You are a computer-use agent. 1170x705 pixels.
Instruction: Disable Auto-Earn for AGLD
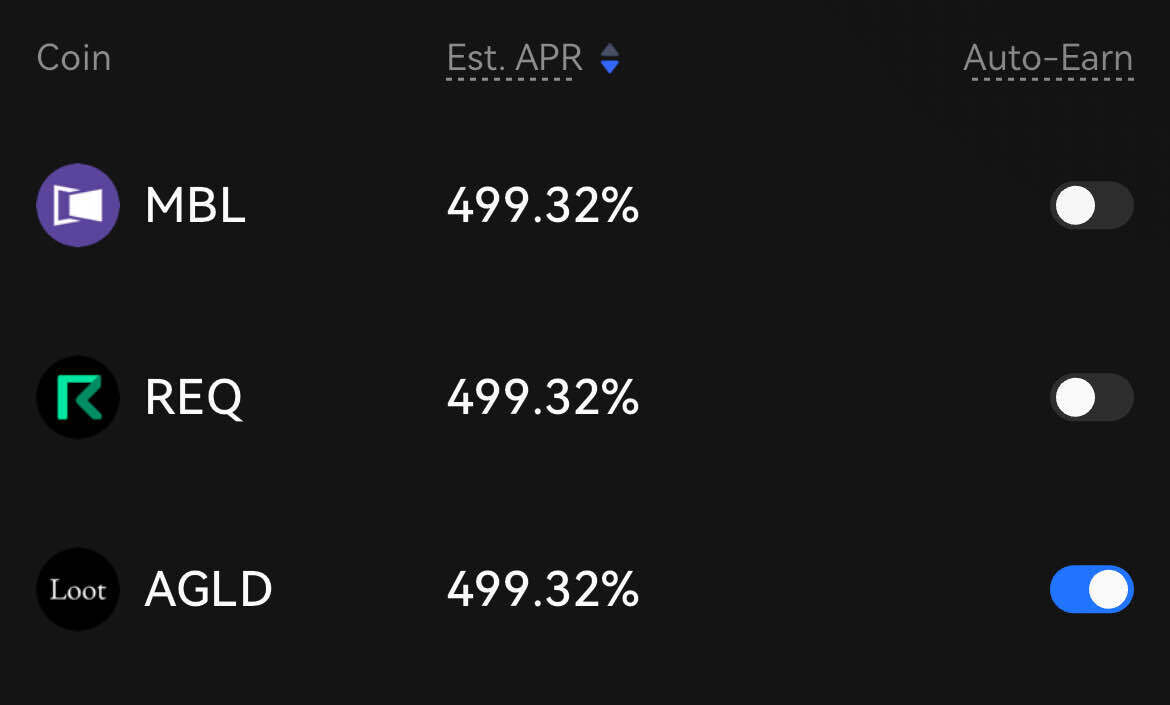pyautogui.click(x=1091, y=589)
